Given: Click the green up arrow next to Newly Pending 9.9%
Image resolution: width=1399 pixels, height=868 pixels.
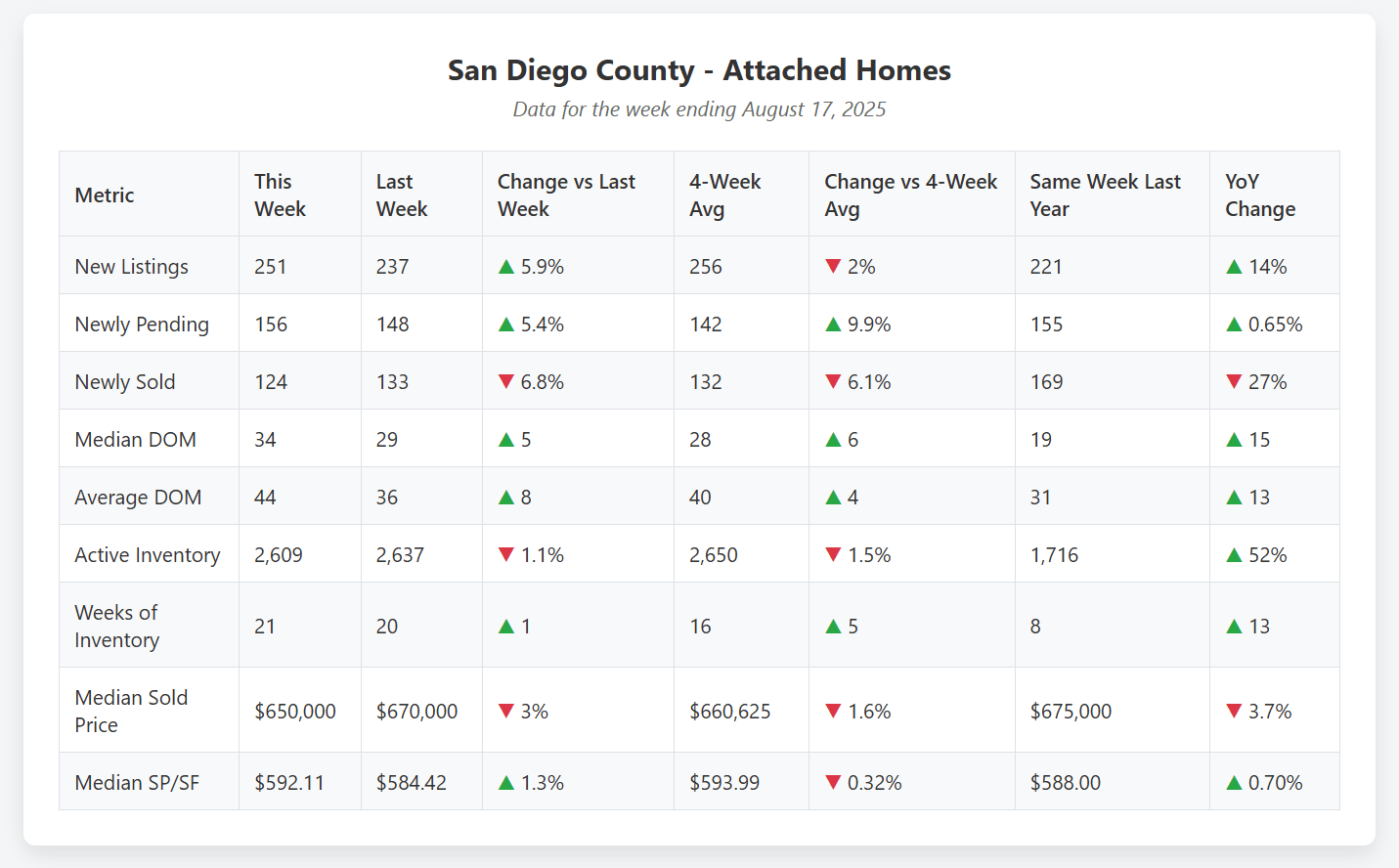Looking at the screenshot, I should coord(833,325).
